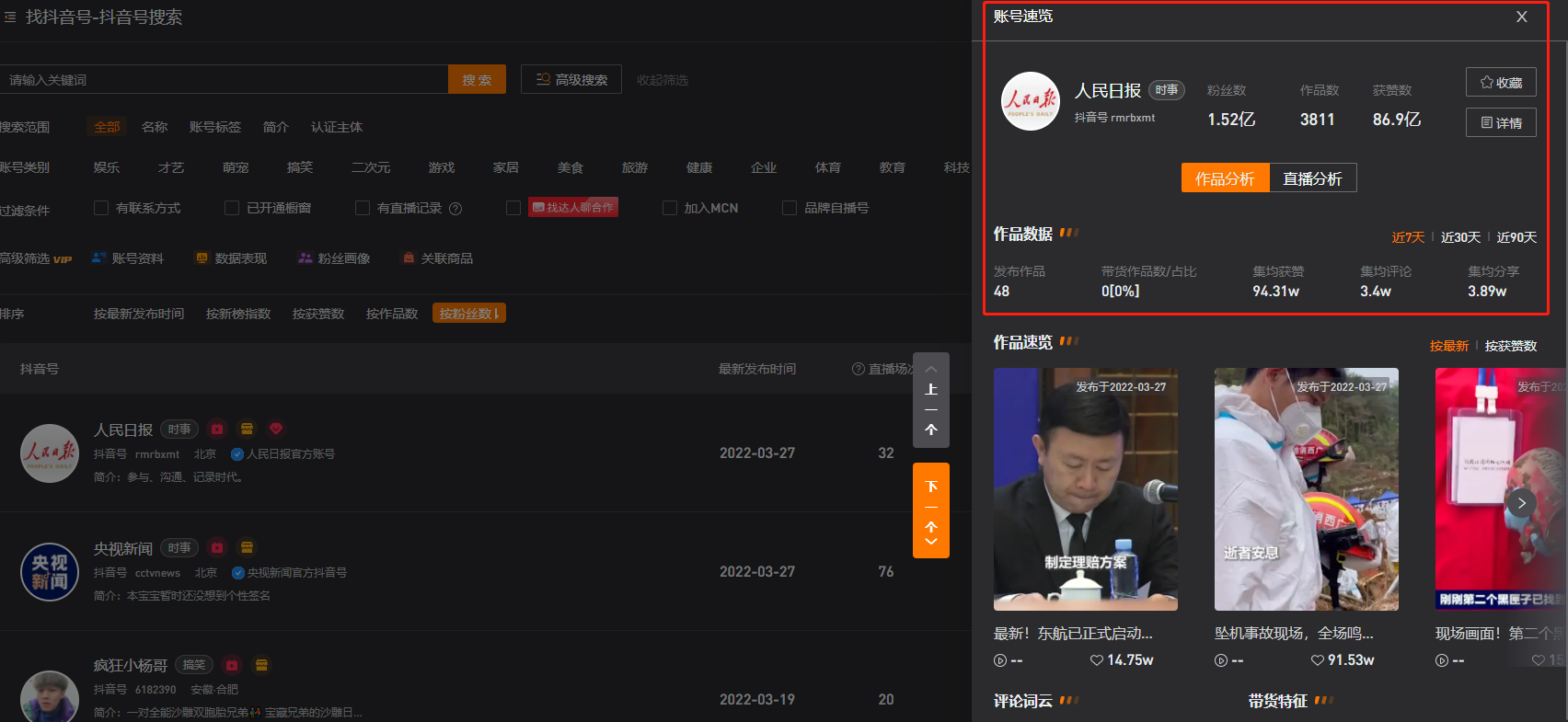The height and width of the screenshot is (722, 1568).
Task: Sort by 按最新发布时间
Action: [139, 314]
